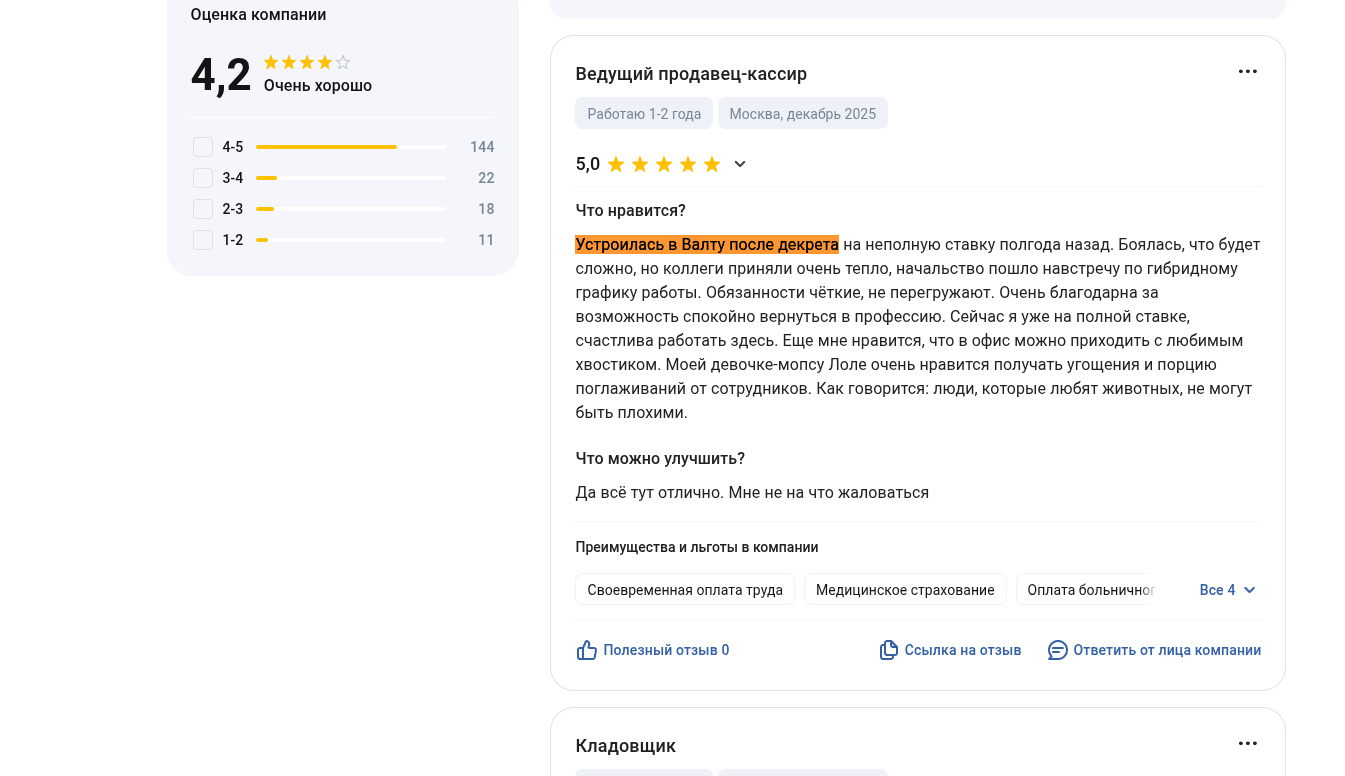Screen dimensions: 1345x776
Task: Click Ответить от лица компании
Action: (x=1167, y=650)
